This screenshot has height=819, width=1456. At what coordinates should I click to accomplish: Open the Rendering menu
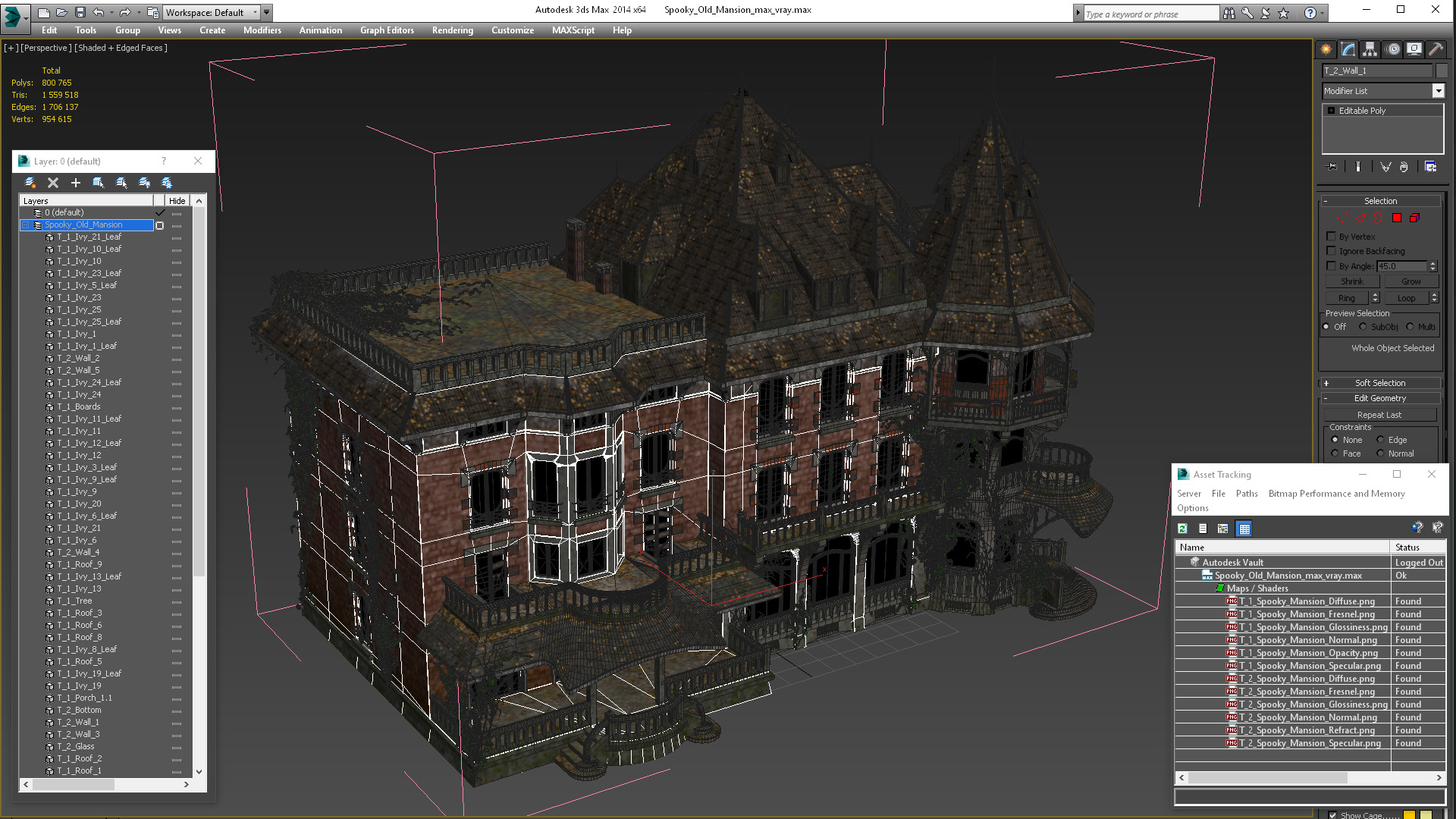click(x=452, y=30)
